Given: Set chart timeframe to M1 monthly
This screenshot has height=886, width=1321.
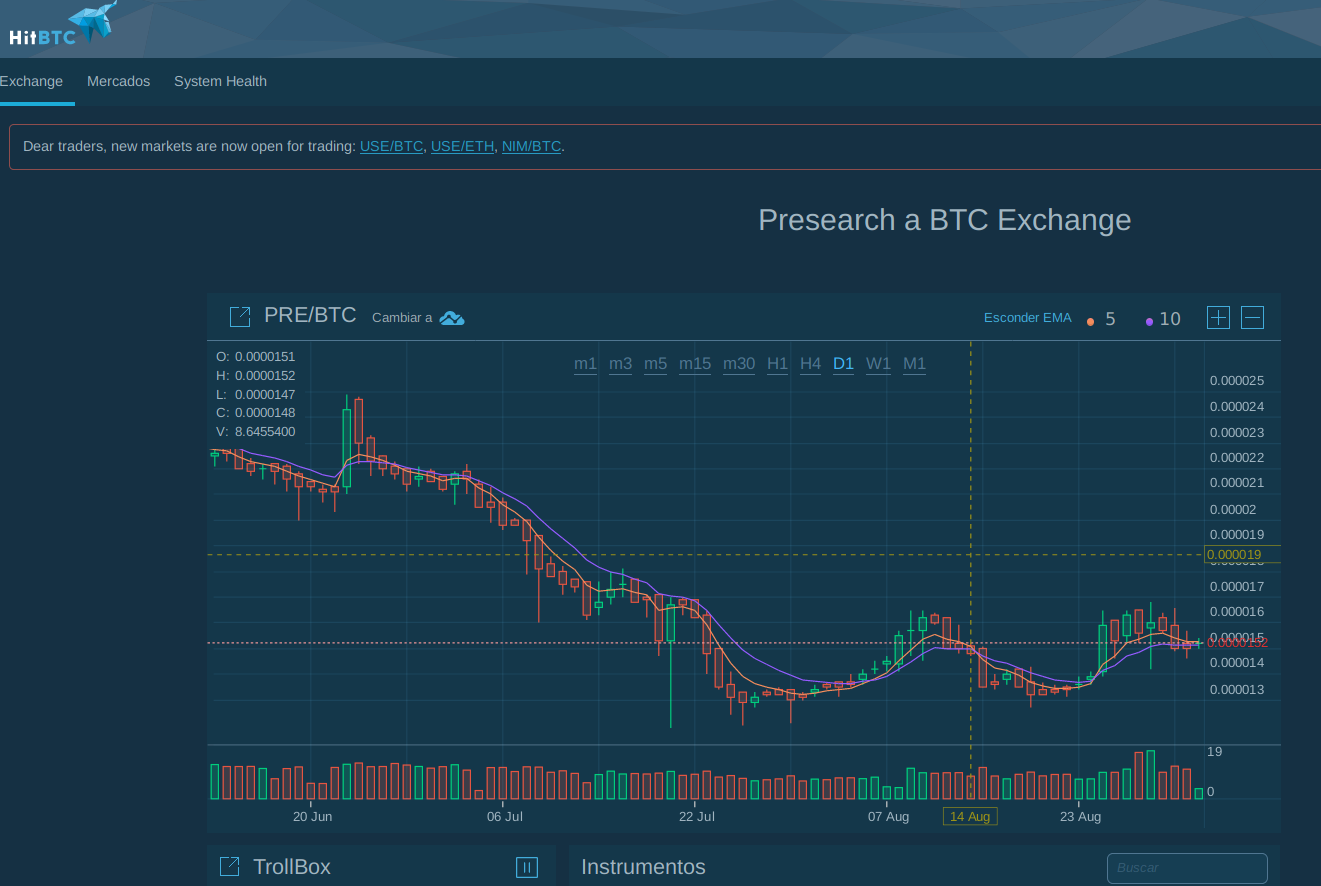Looking at the screenshot, I should tap(914, 364).
